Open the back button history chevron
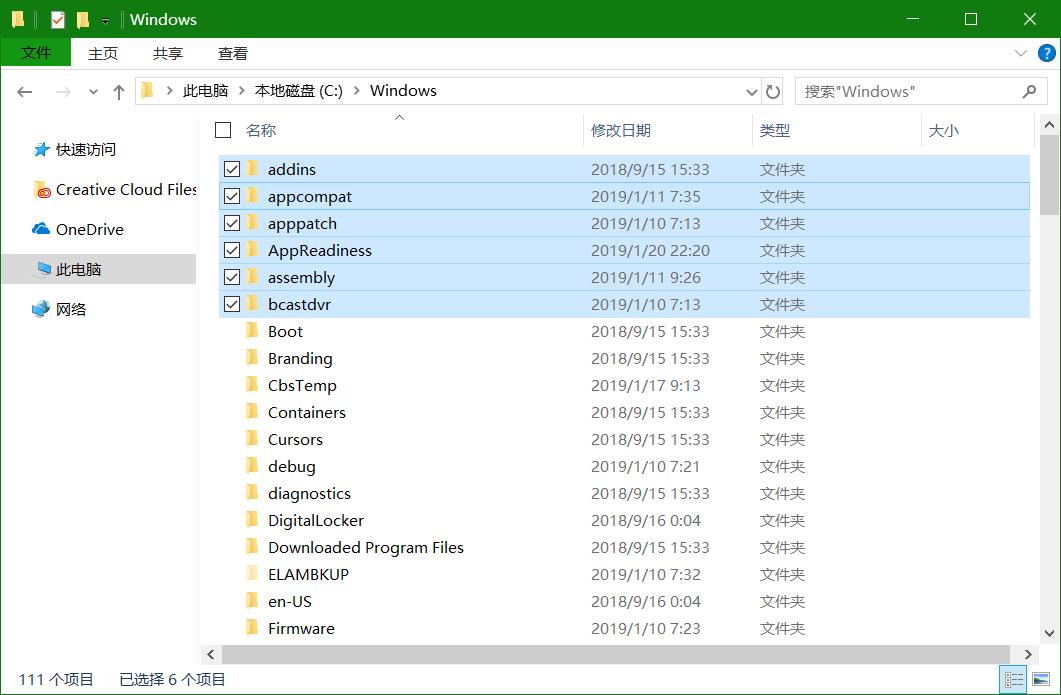 pos(93,91)
